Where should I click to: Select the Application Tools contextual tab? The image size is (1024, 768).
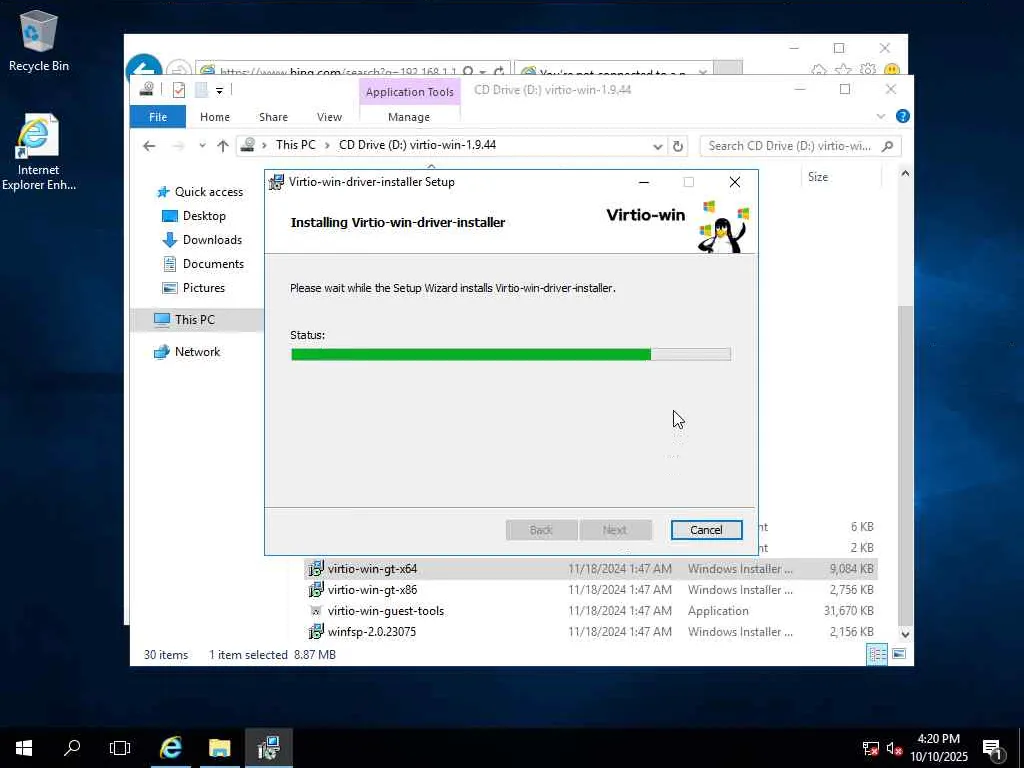point(409,92)
